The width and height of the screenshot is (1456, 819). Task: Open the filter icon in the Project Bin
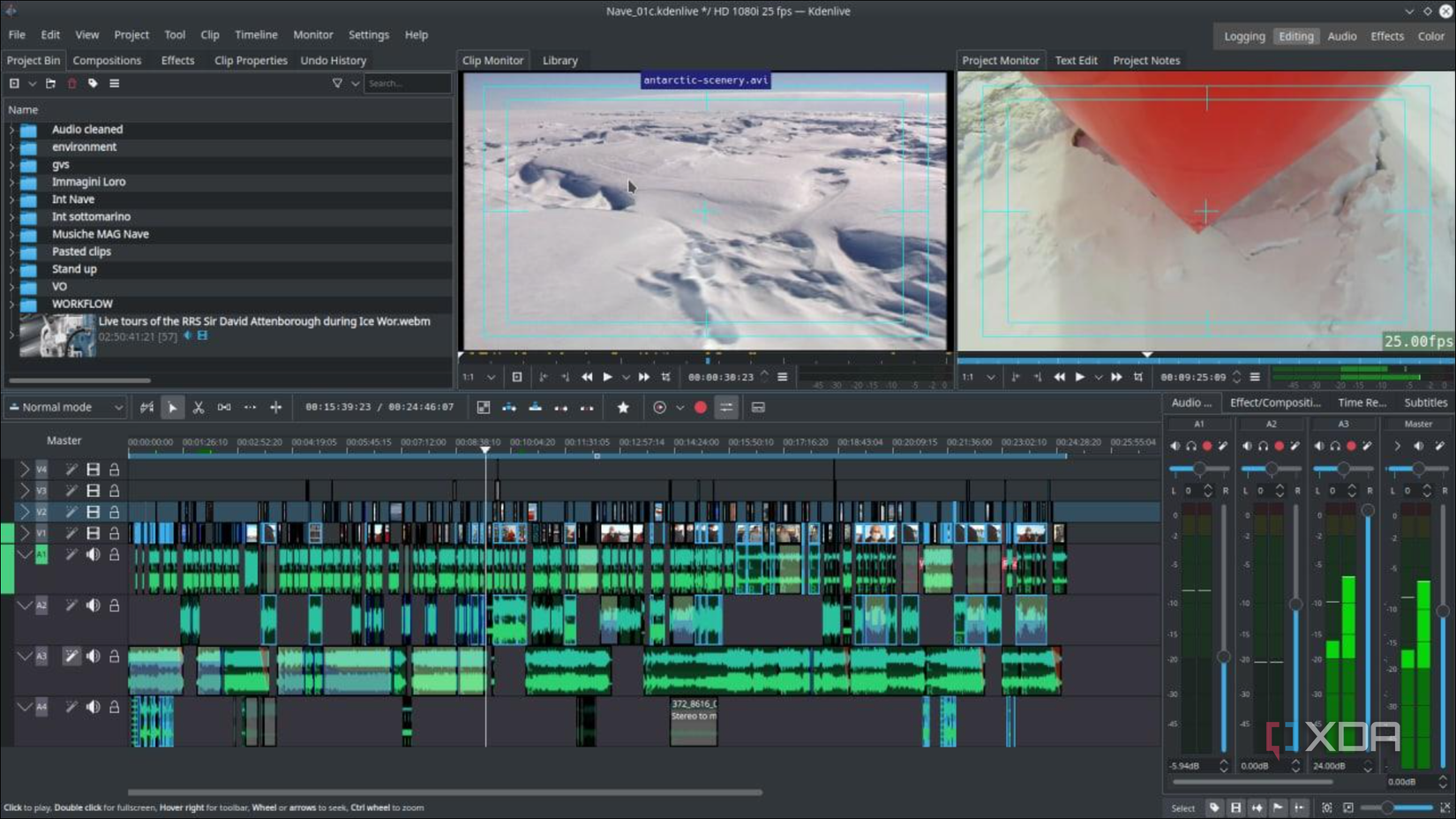337,82
